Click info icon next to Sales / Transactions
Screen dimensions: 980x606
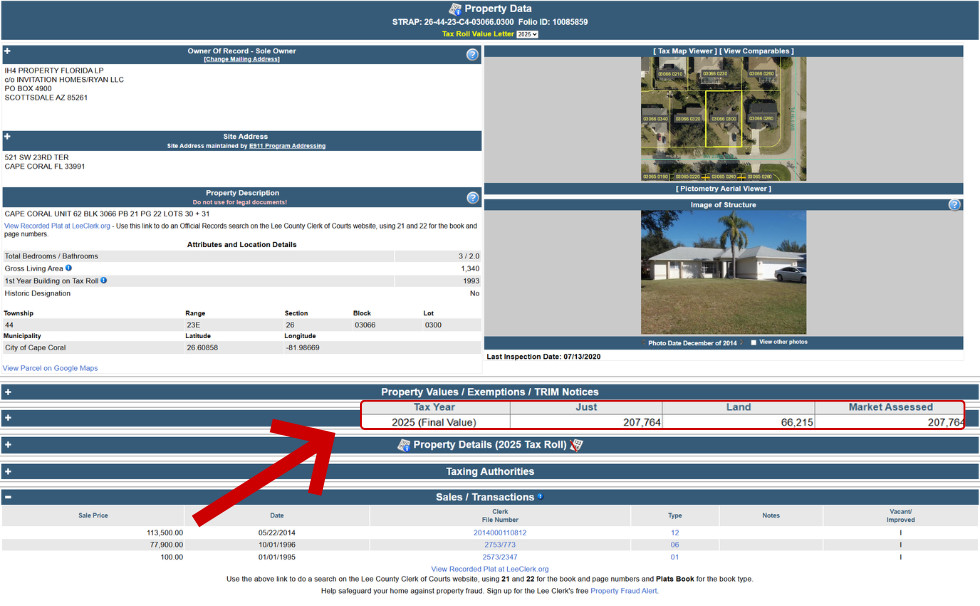[x=540, y=496]
